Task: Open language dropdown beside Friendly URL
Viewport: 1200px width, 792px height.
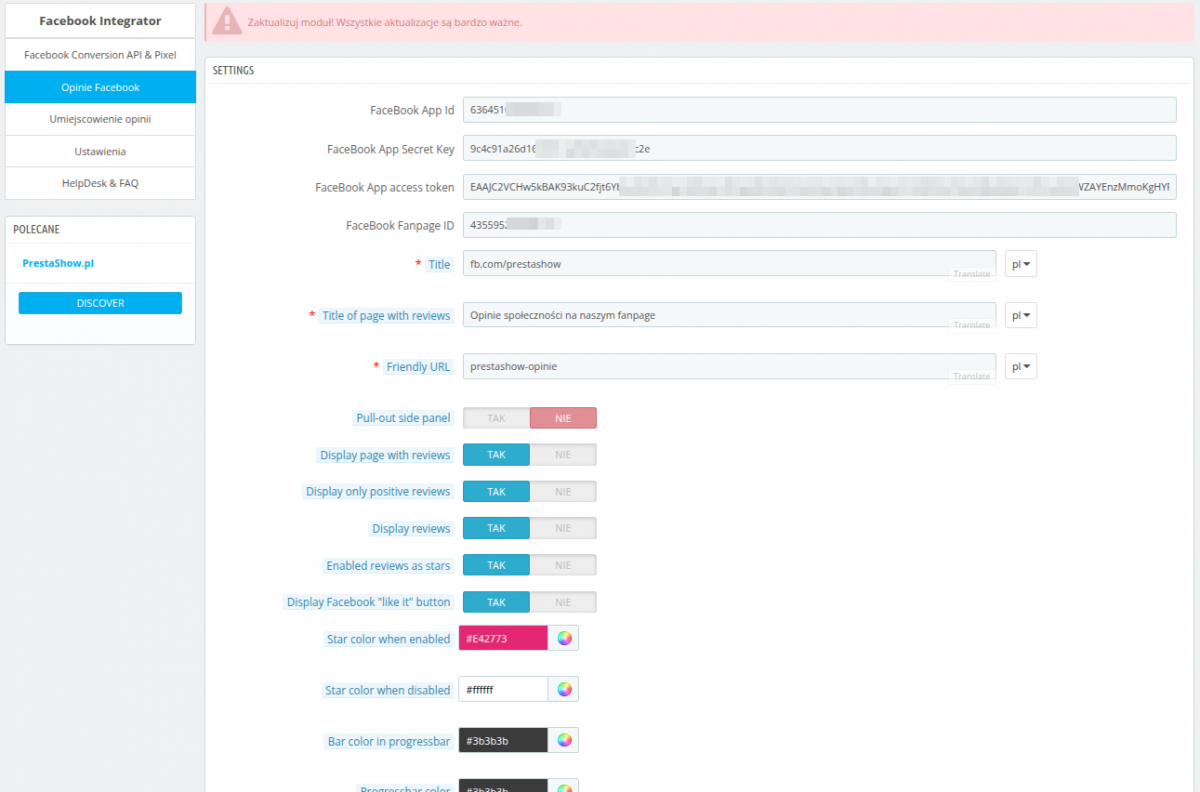Action: [1020, 367]
